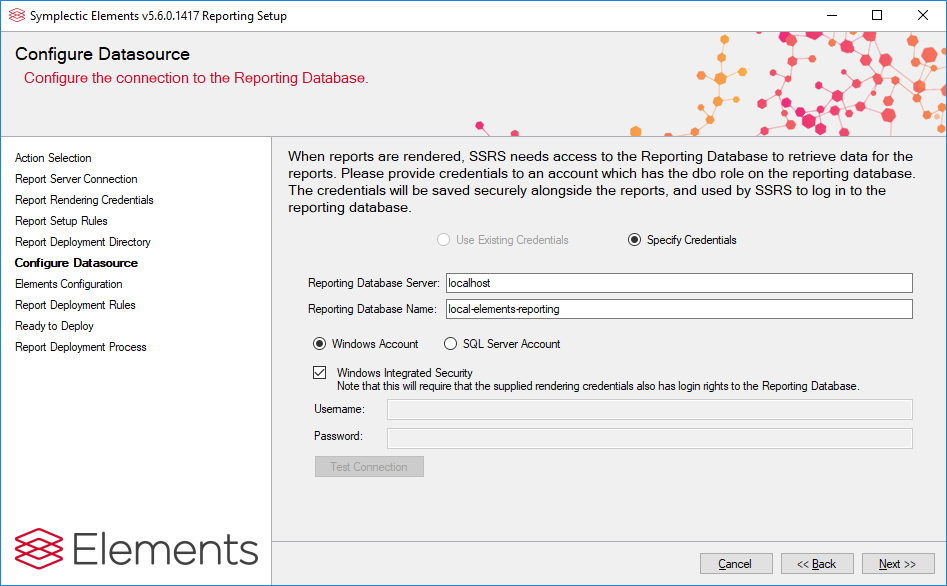The height and width of the screenshot is (586, 947).
Task: Open the Report Setup Rules step
Action: (x=61, y=221)
